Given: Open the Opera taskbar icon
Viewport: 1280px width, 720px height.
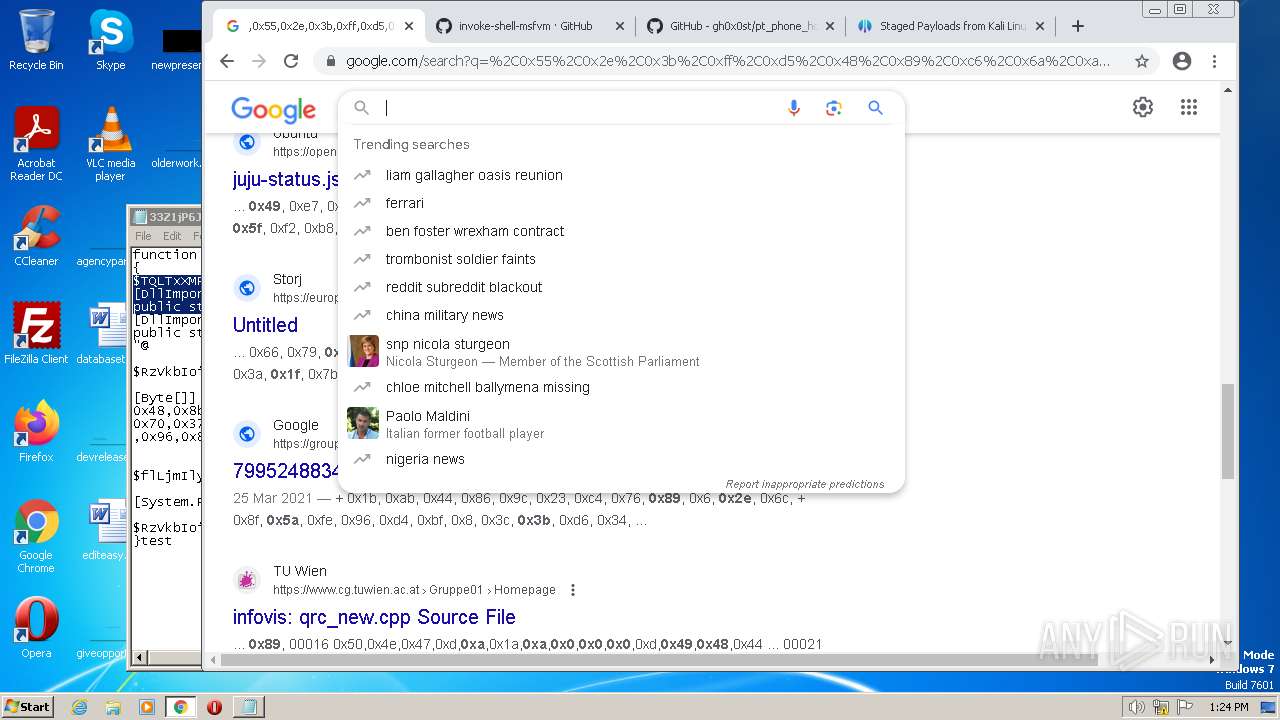Looking at the screenshot, I should tap(214, 707).
